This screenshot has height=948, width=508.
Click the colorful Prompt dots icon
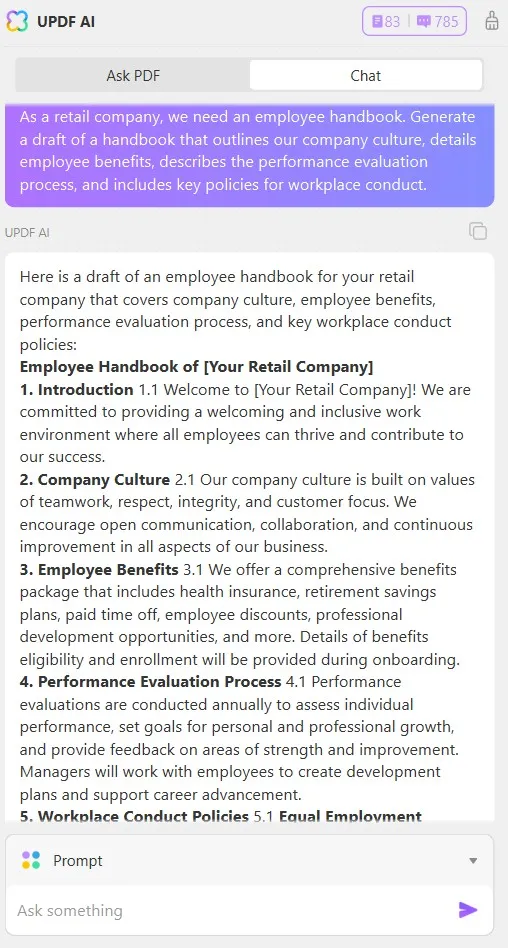click(31, 860)
